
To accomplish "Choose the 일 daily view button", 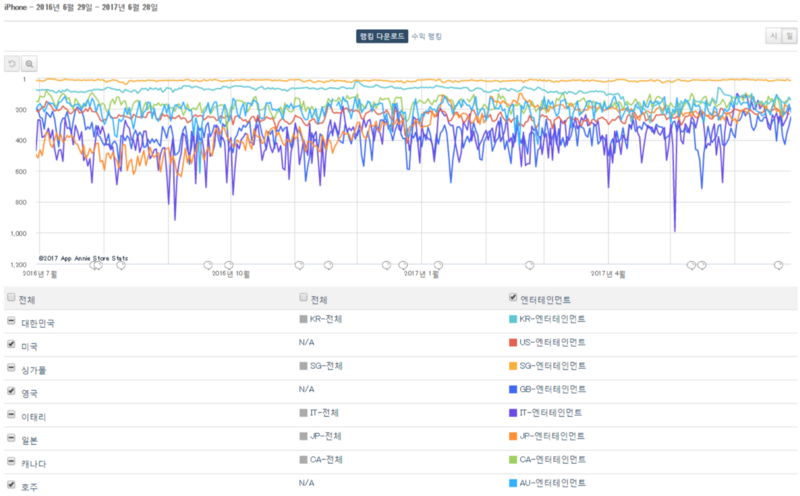I will pyautogui.click(x=789, y=36).
